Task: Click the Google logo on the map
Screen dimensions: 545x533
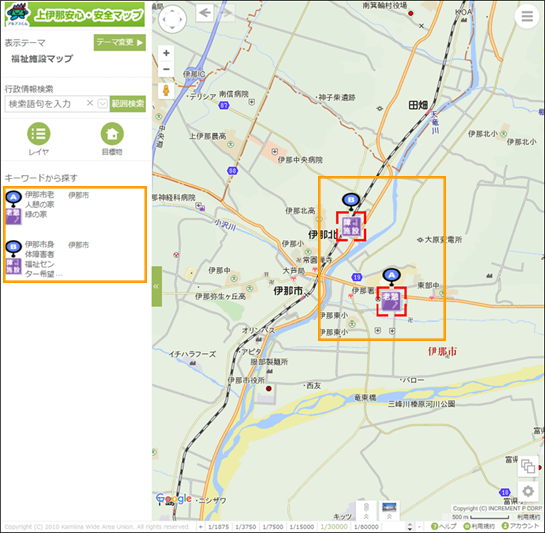Action: (173, 499)
